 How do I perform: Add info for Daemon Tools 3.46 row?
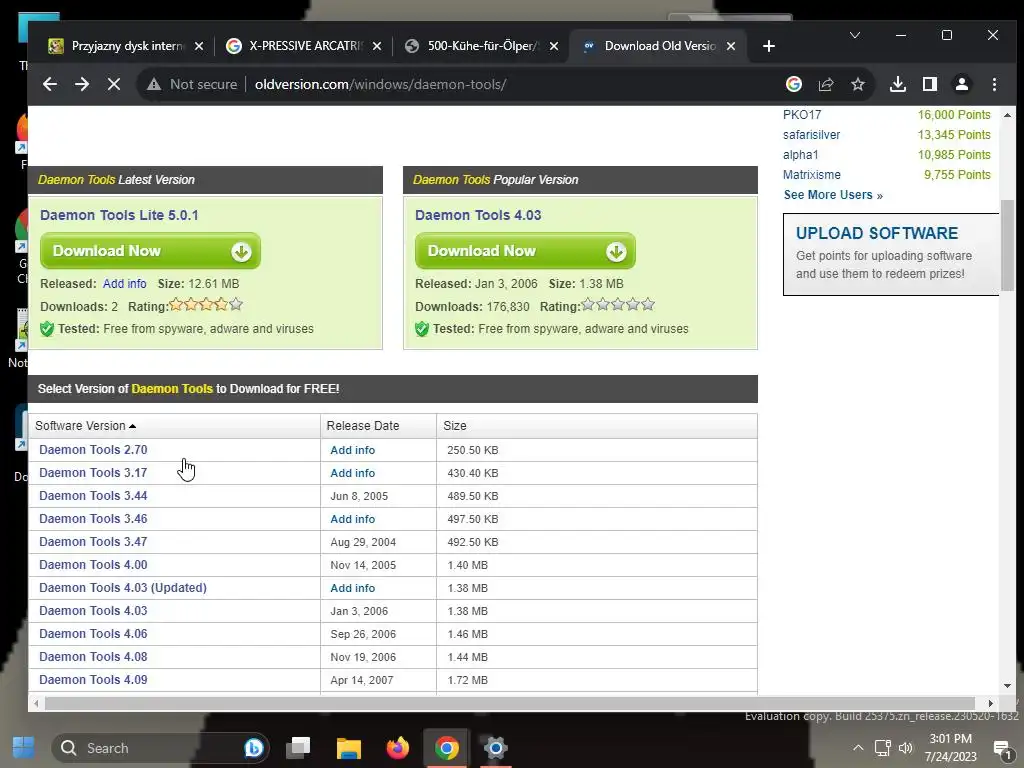pyautogui.click(x=353, y=519)
